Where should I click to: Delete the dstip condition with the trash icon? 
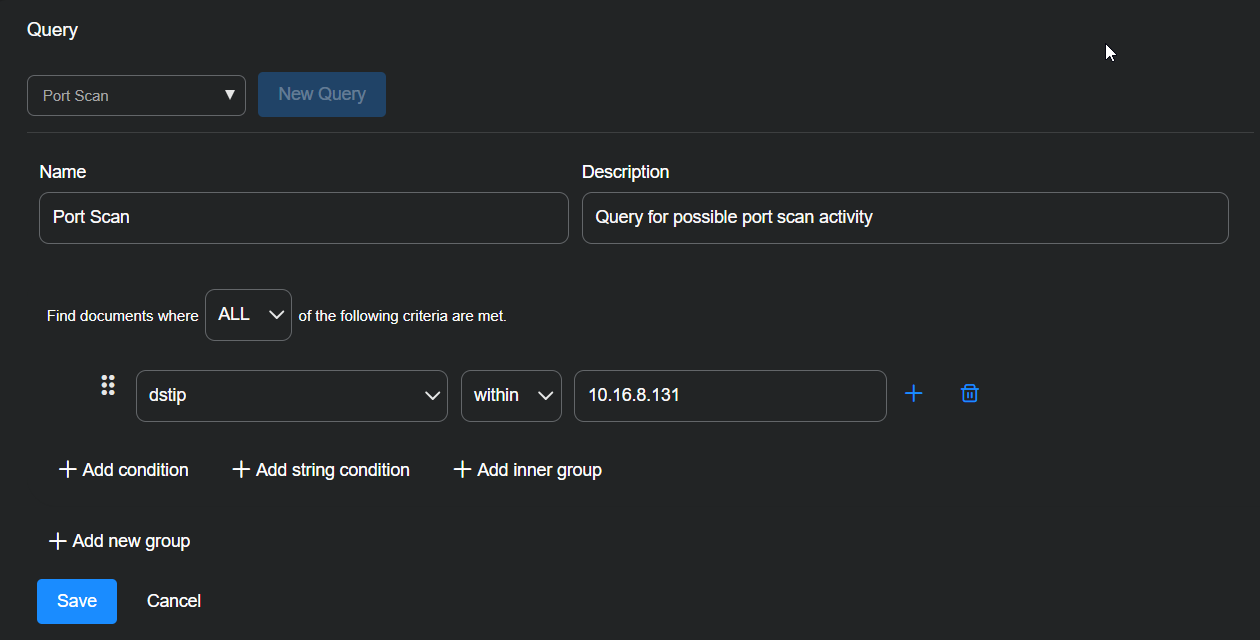(x=969, y=394)
